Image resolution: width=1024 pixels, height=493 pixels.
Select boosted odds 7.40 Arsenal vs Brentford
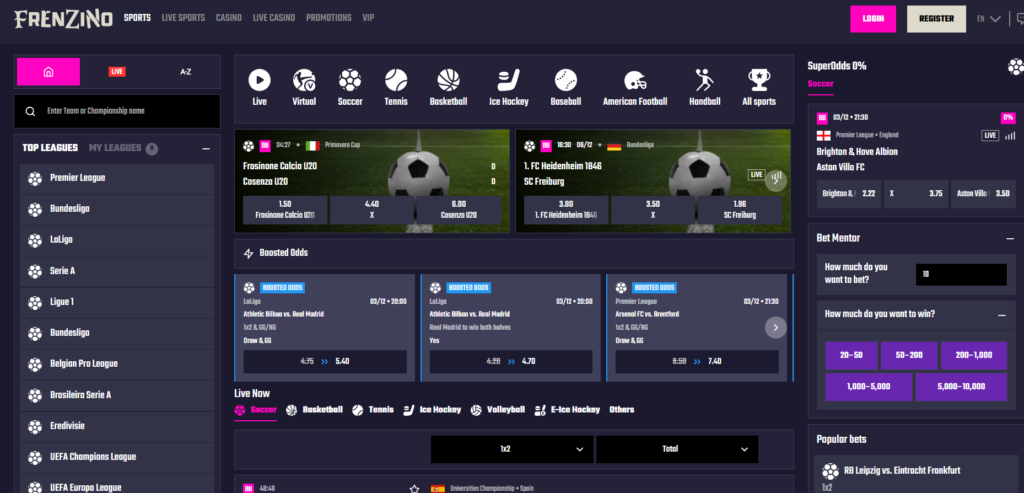(697, 361)
